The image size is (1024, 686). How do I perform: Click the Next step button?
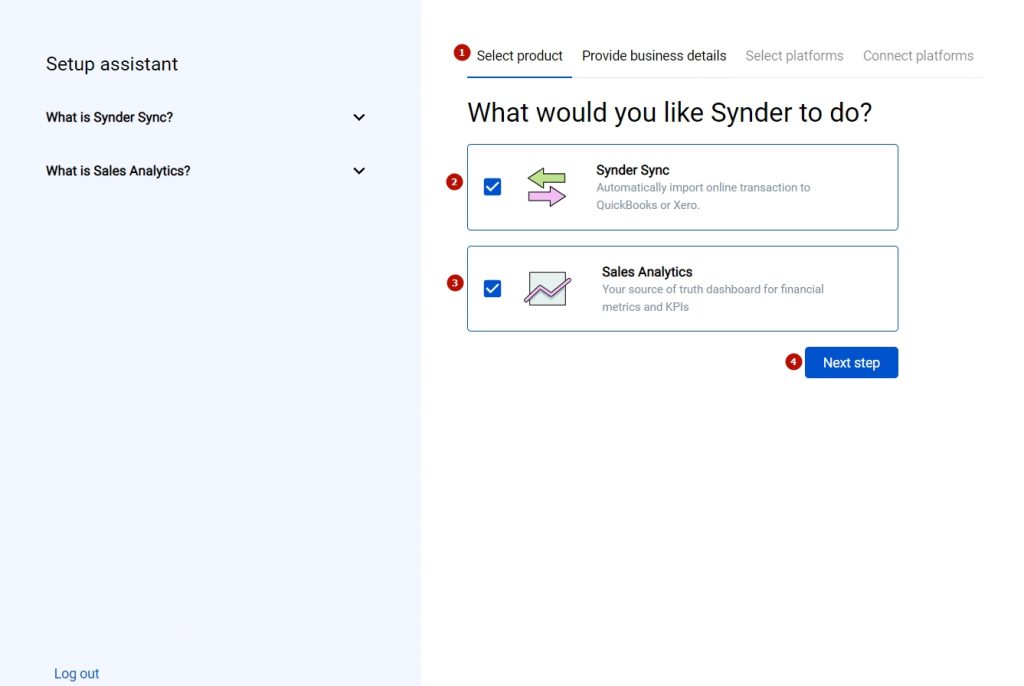(851, 363)
